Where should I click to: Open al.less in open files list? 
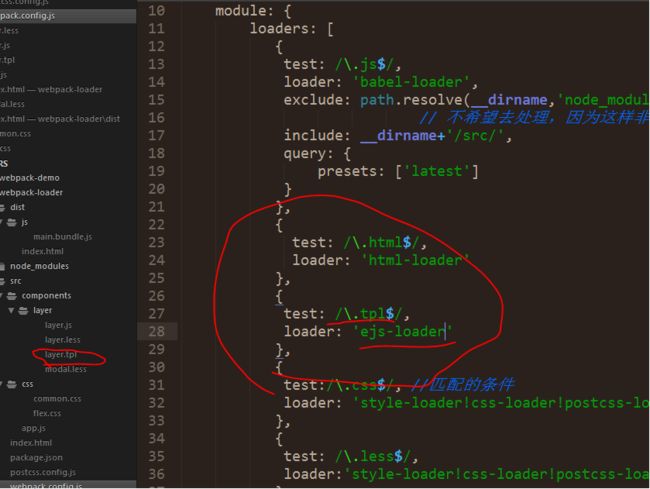12,104
